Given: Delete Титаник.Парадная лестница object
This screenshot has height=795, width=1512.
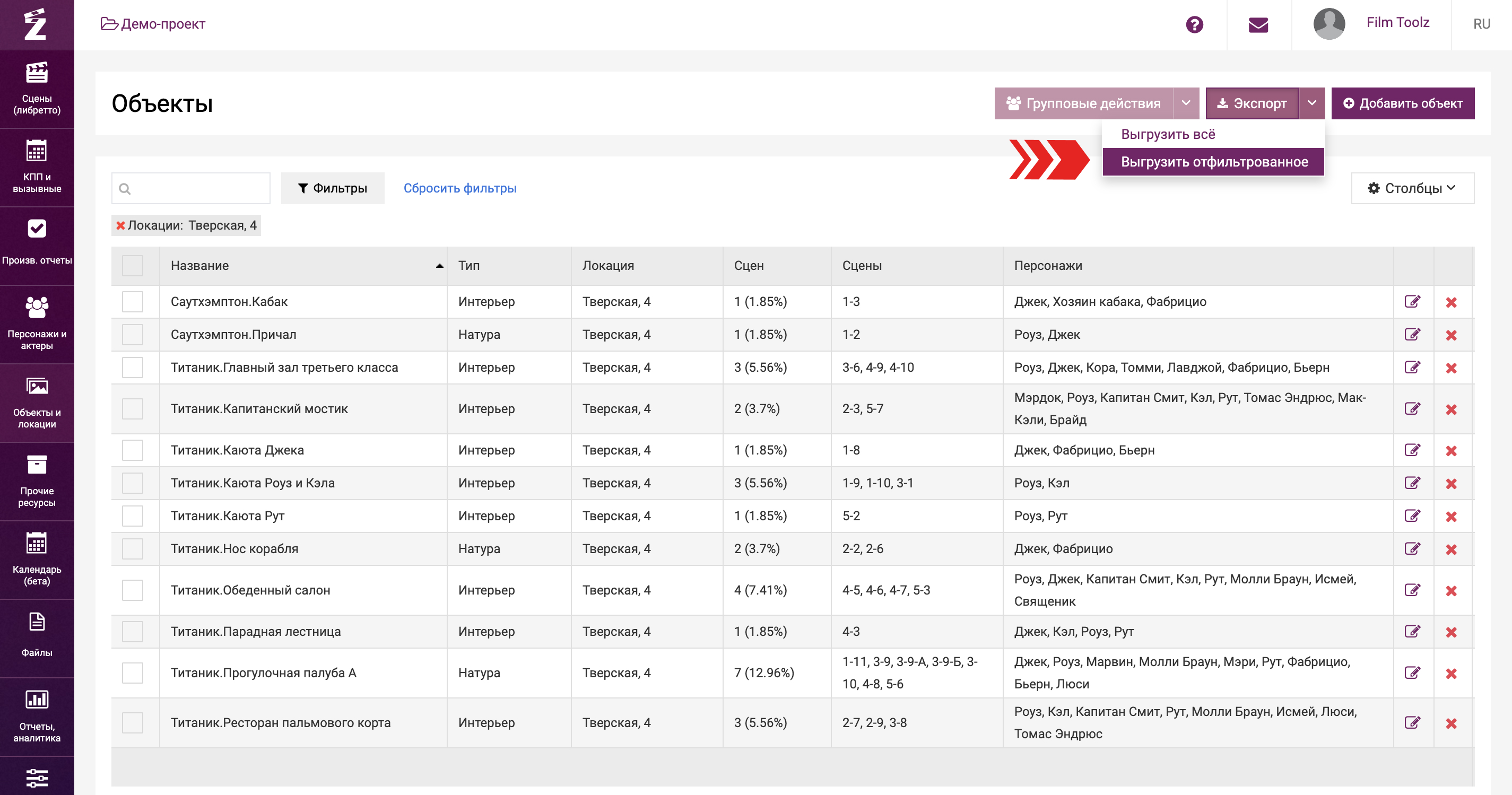Looking at the screenshot, I should (x=1451, y=632).
